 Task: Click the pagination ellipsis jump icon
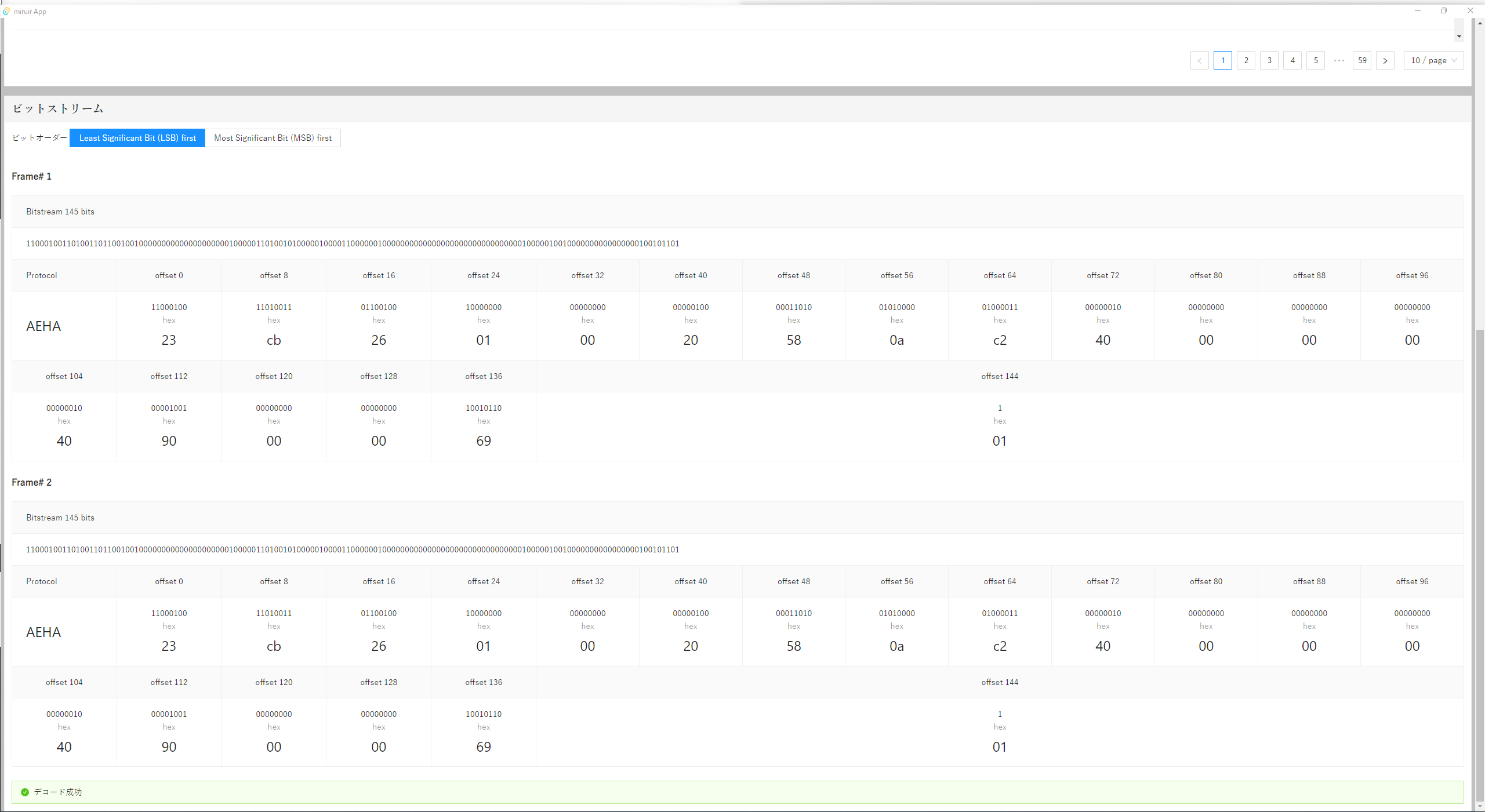click(1338, 60)
